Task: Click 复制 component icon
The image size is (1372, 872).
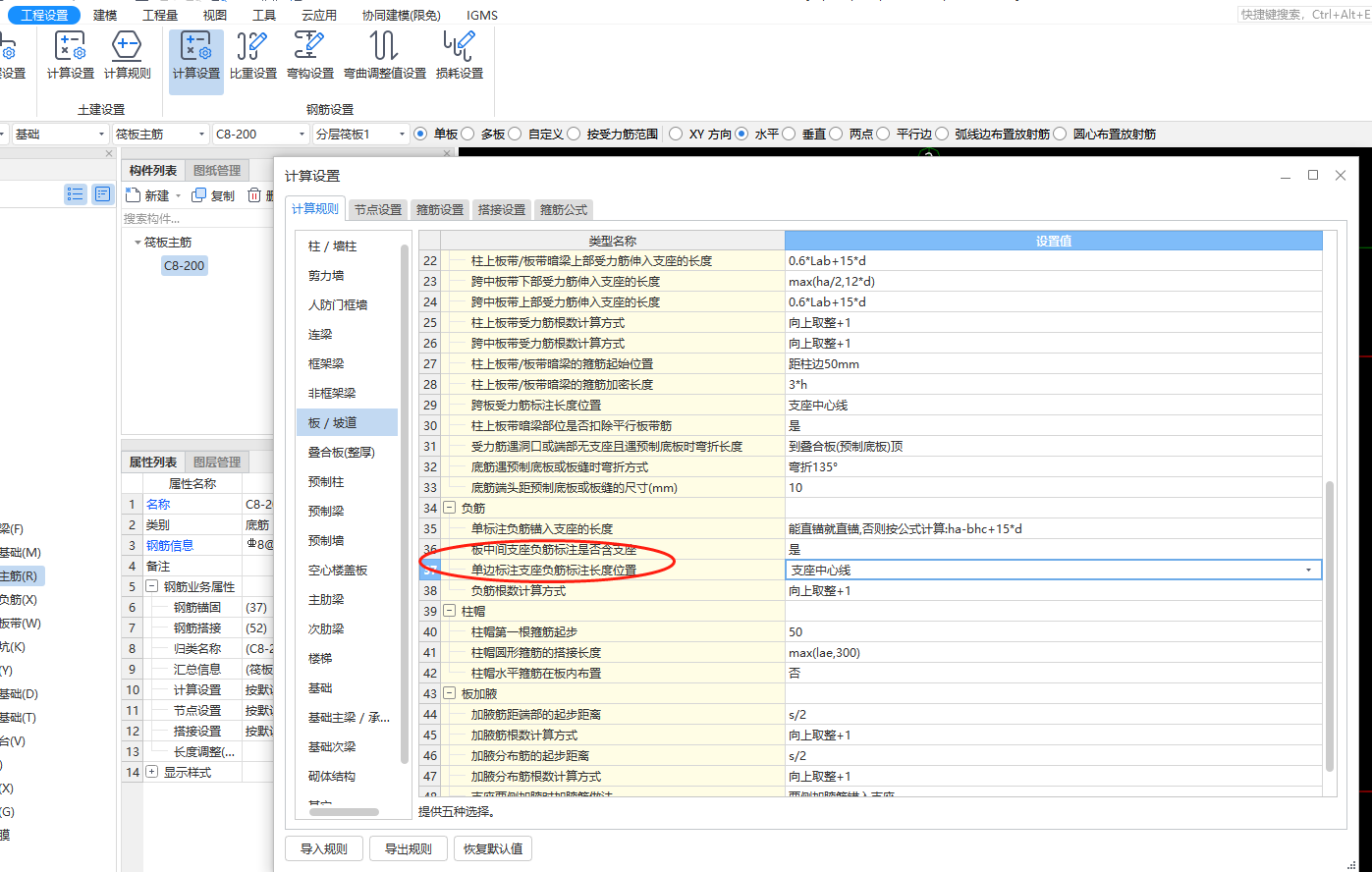Action: point(199,195)
